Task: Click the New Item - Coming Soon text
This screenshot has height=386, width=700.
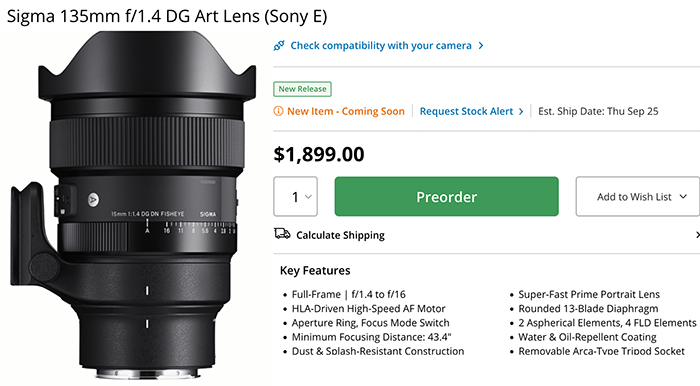Action: pos(346,112)
